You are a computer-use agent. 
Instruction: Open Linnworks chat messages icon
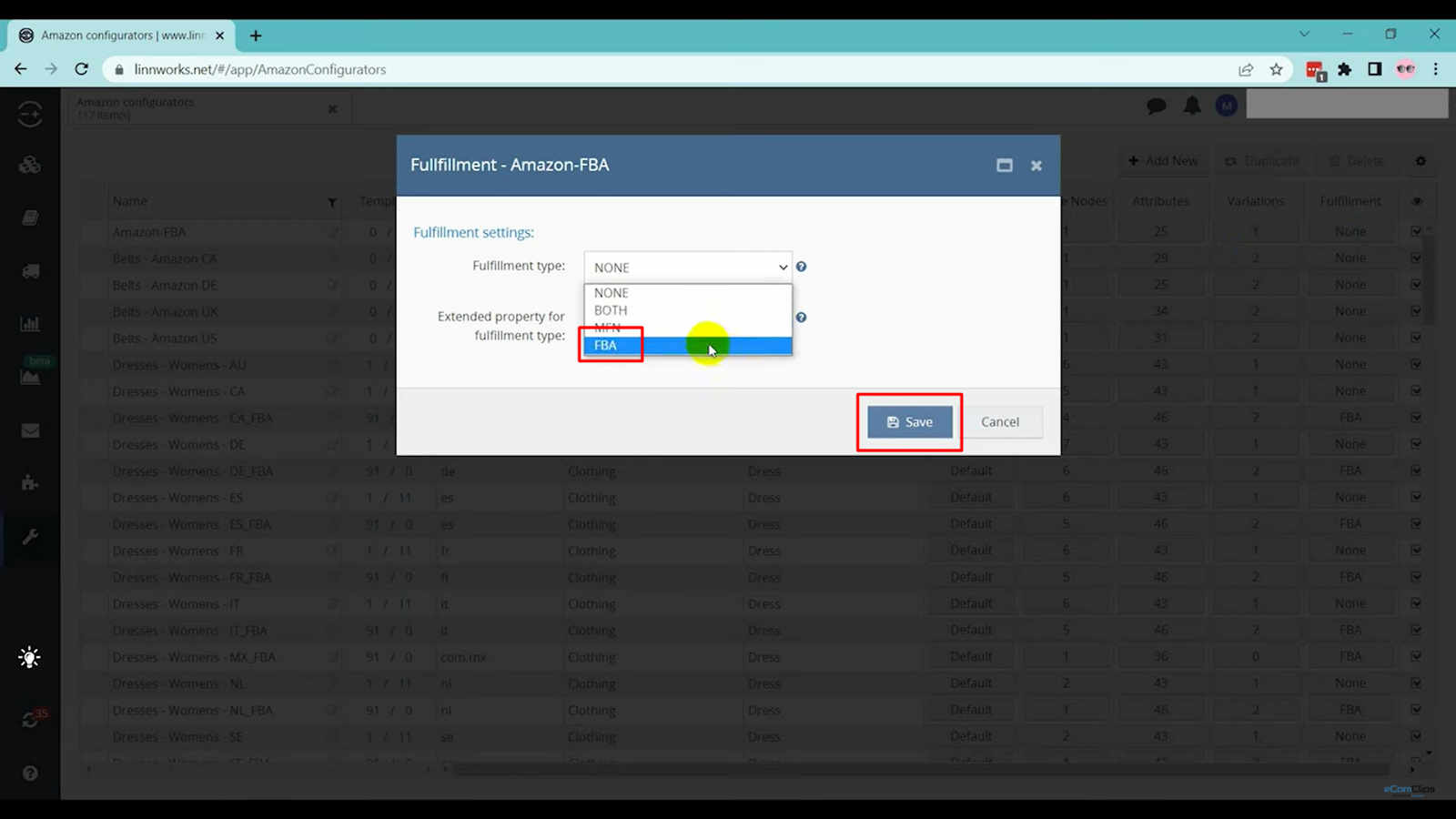[1157, 106]
